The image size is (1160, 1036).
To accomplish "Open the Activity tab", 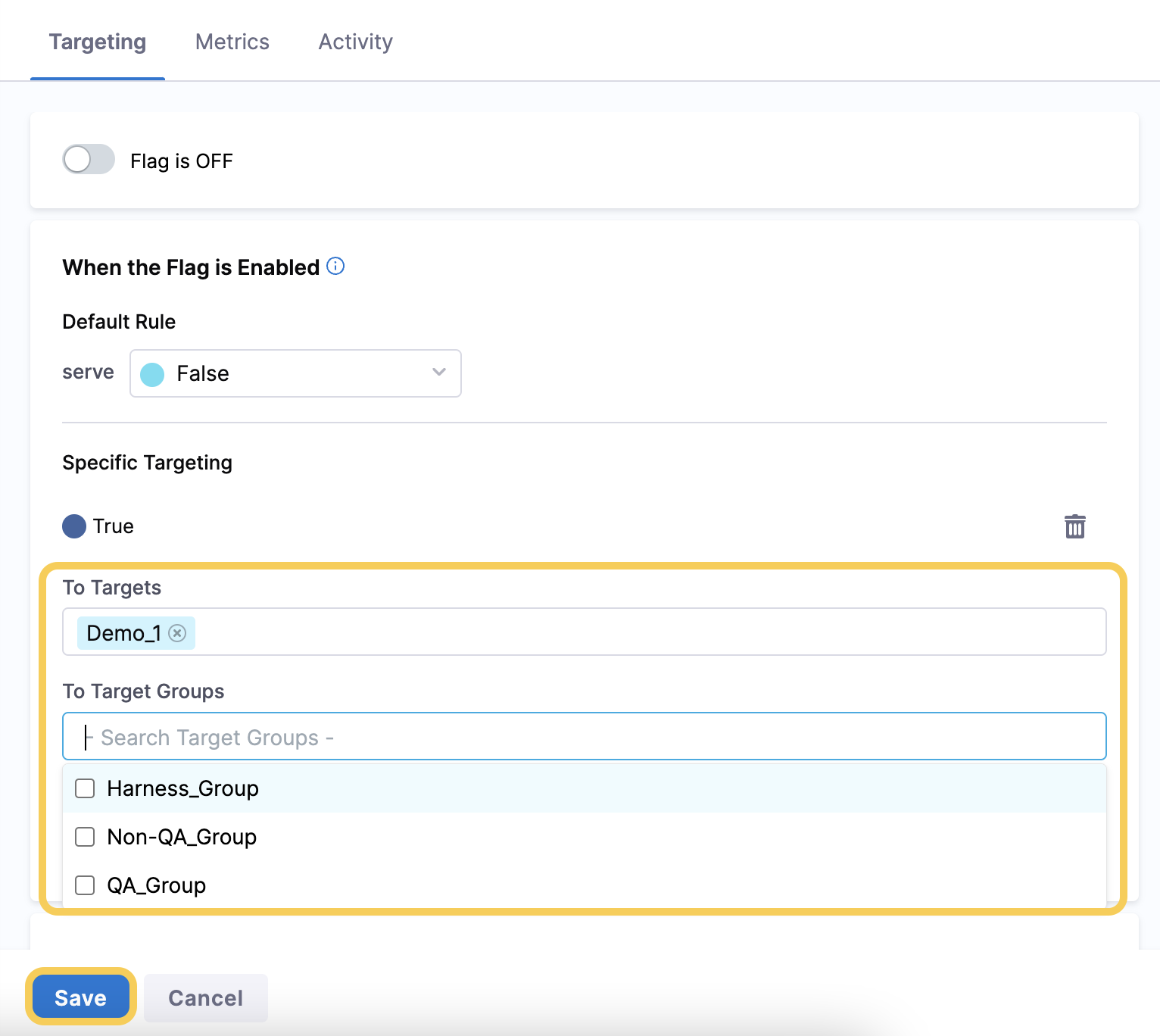I will click(x=354, y=42).
